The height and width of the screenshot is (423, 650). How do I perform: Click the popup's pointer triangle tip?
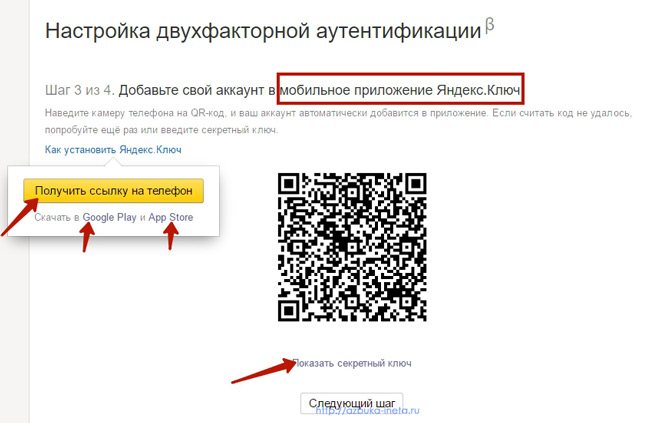(114, 161)
